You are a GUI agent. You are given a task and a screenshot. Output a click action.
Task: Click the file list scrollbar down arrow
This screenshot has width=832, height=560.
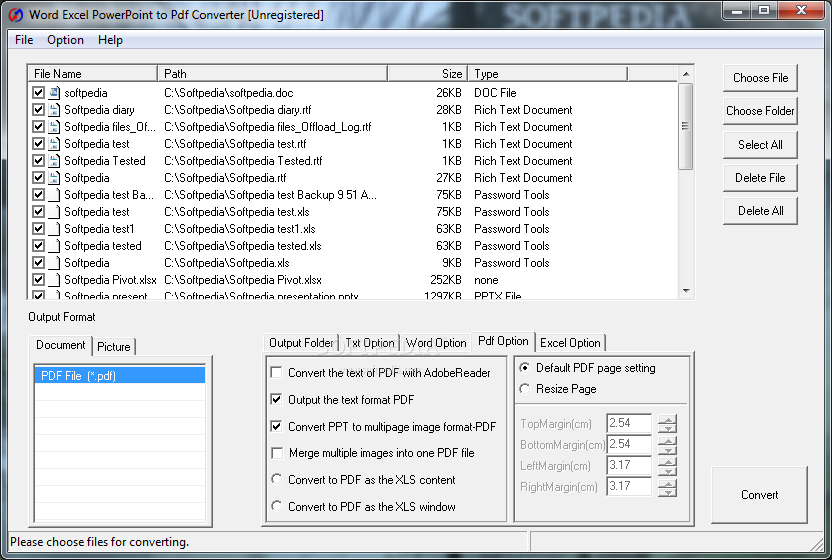[x=686, y=290]
